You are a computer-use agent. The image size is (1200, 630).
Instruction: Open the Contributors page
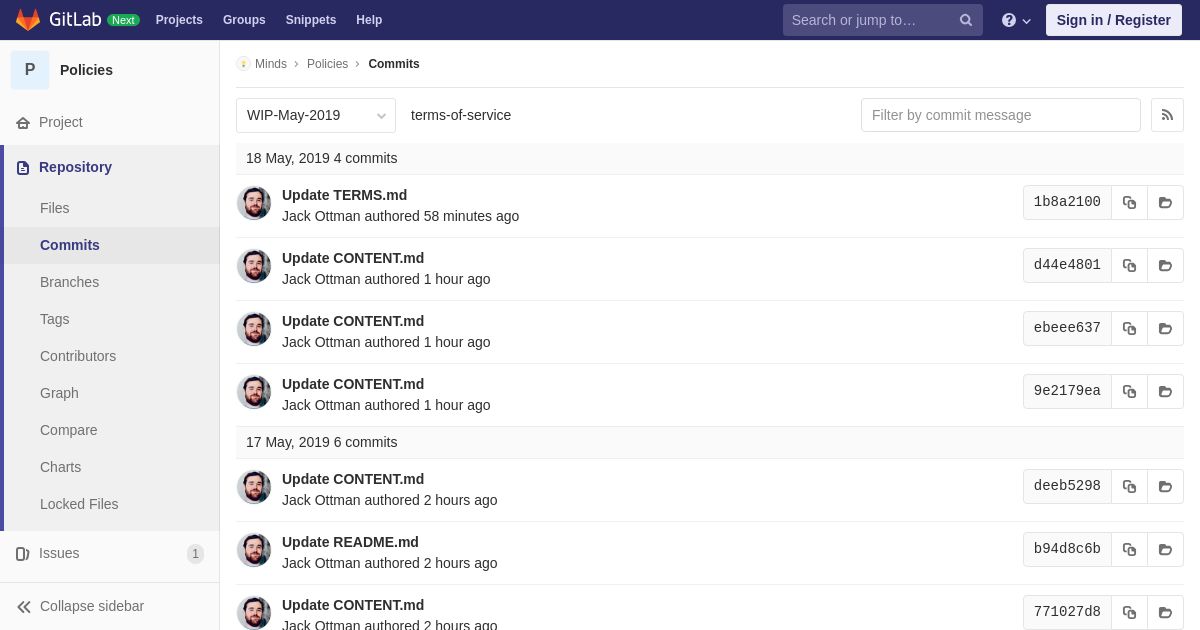pos(78,356)
